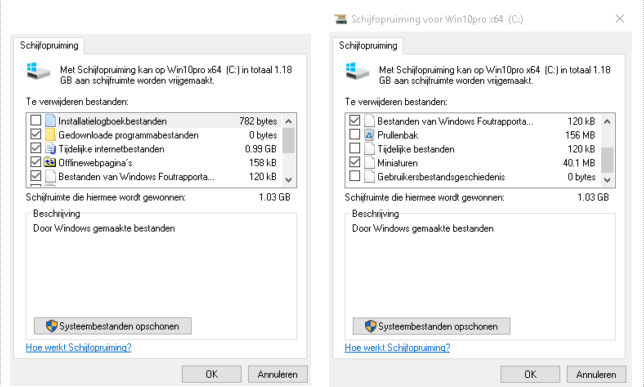Select the left Schijfopruiming tab
This screenshot has height=387, width=644.
pyautogui.click(x=49, y=46)
